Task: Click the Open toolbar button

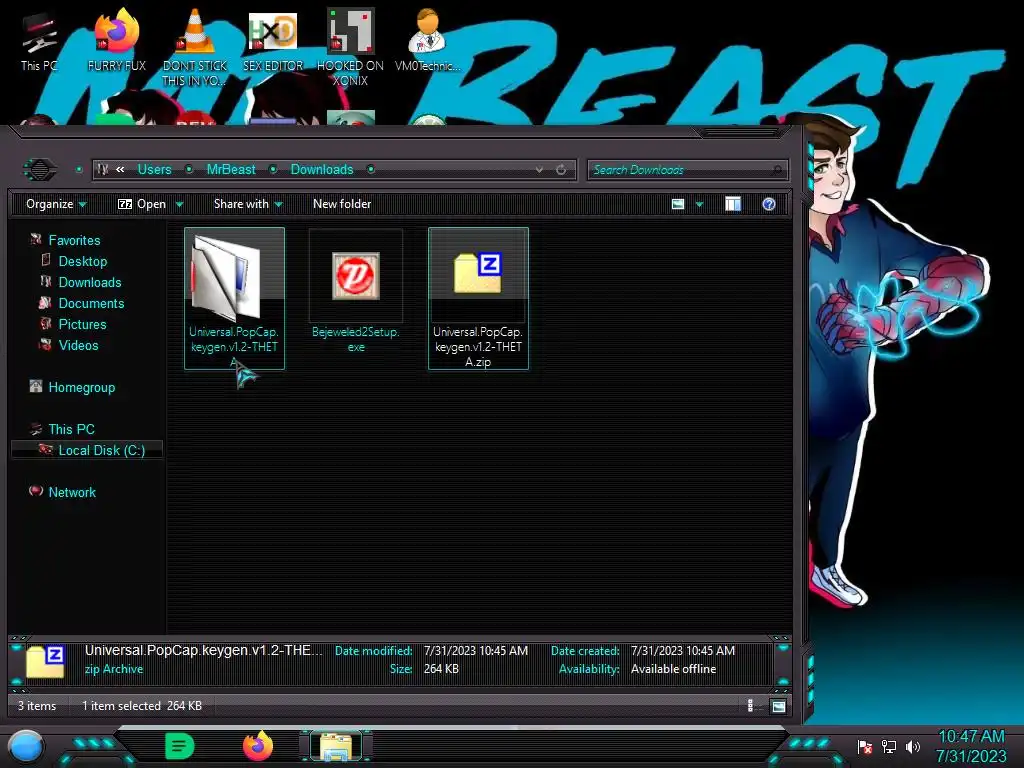Action: pyautogui.click(x=142, y=204)
